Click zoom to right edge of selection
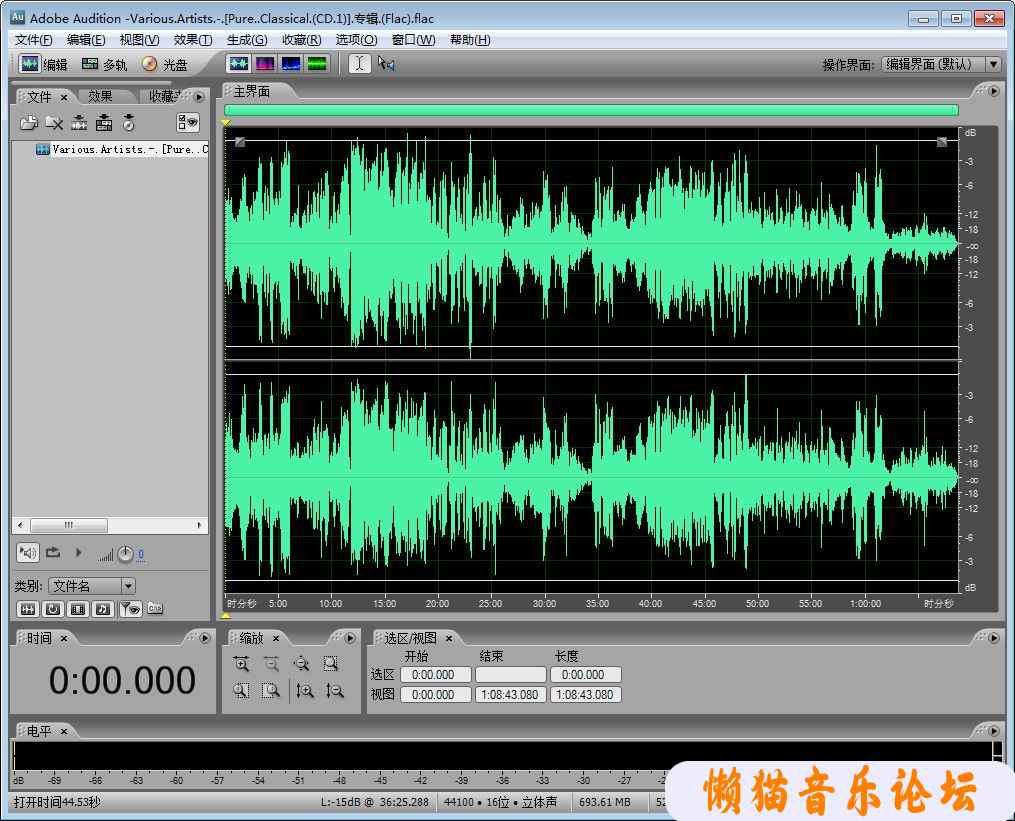Screen dimensions: 1015x821 pos(271,691)
